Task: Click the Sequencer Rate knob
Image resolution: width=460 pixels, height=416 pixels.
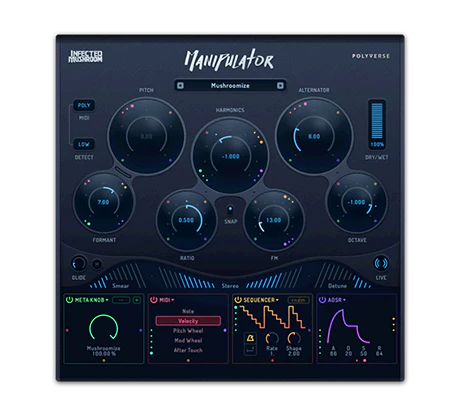Action: pos(272,338)
